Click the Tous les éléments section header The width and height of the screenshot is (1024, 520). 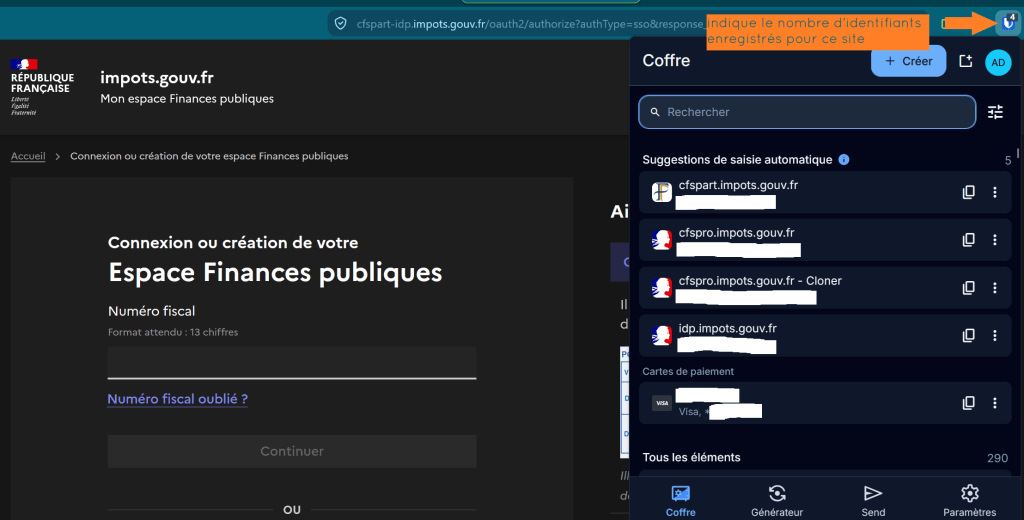pyautogui.click(x=692, y=457)
